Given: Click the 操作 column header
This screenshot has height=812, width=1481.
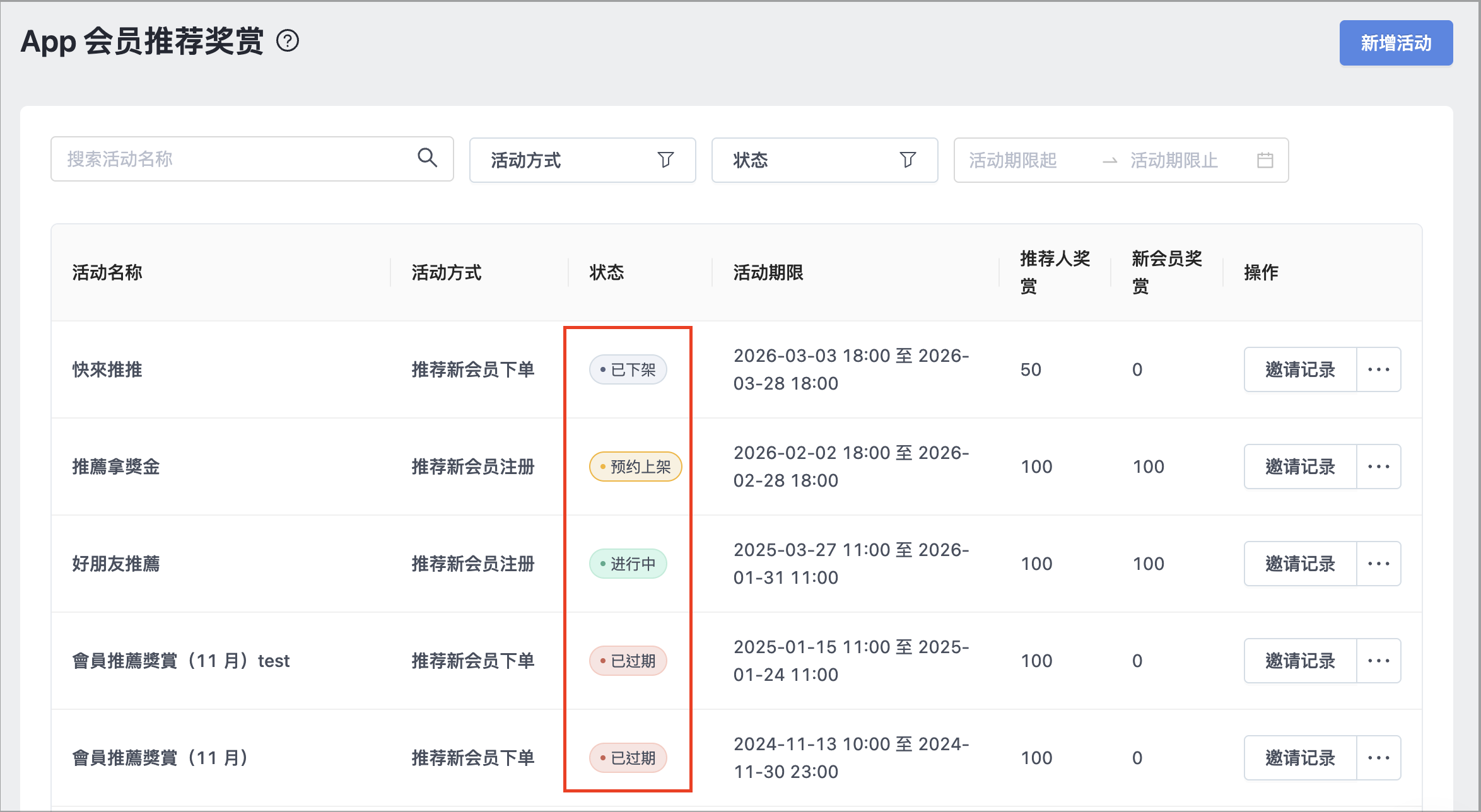Looking at the screenshot, I should pyautogui.click(x=1261, y=272).
